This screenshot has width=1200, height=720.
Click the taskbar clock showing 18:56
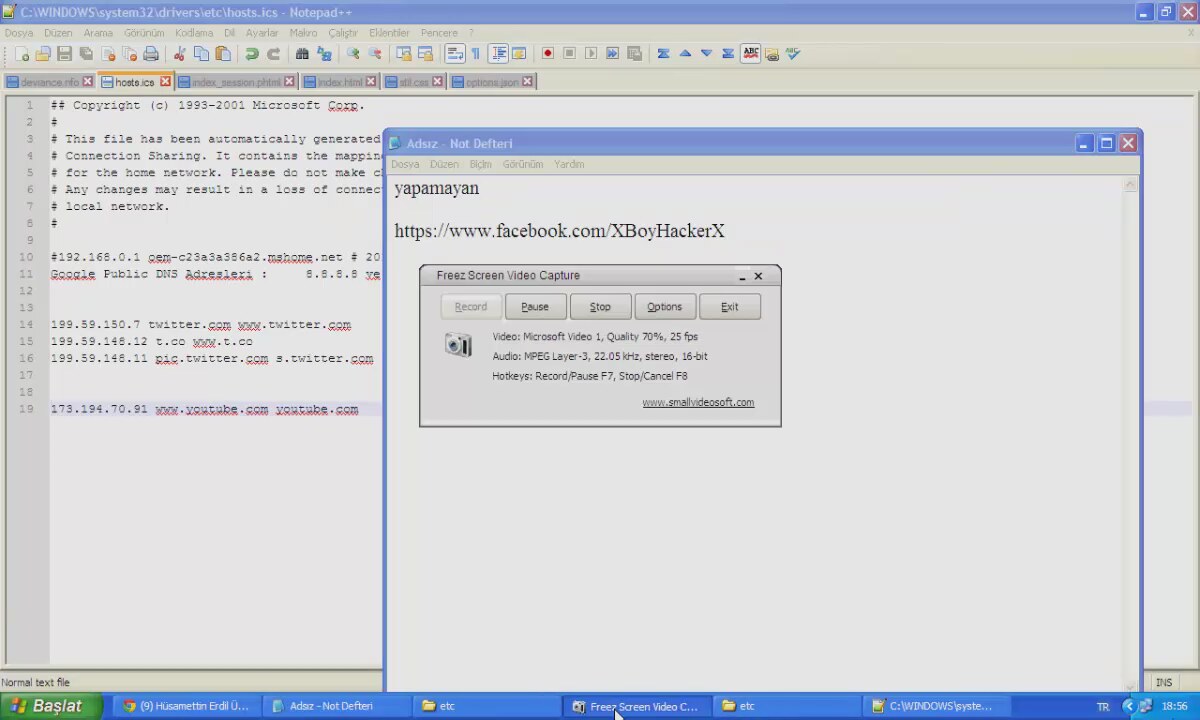tap(1174, 706)
